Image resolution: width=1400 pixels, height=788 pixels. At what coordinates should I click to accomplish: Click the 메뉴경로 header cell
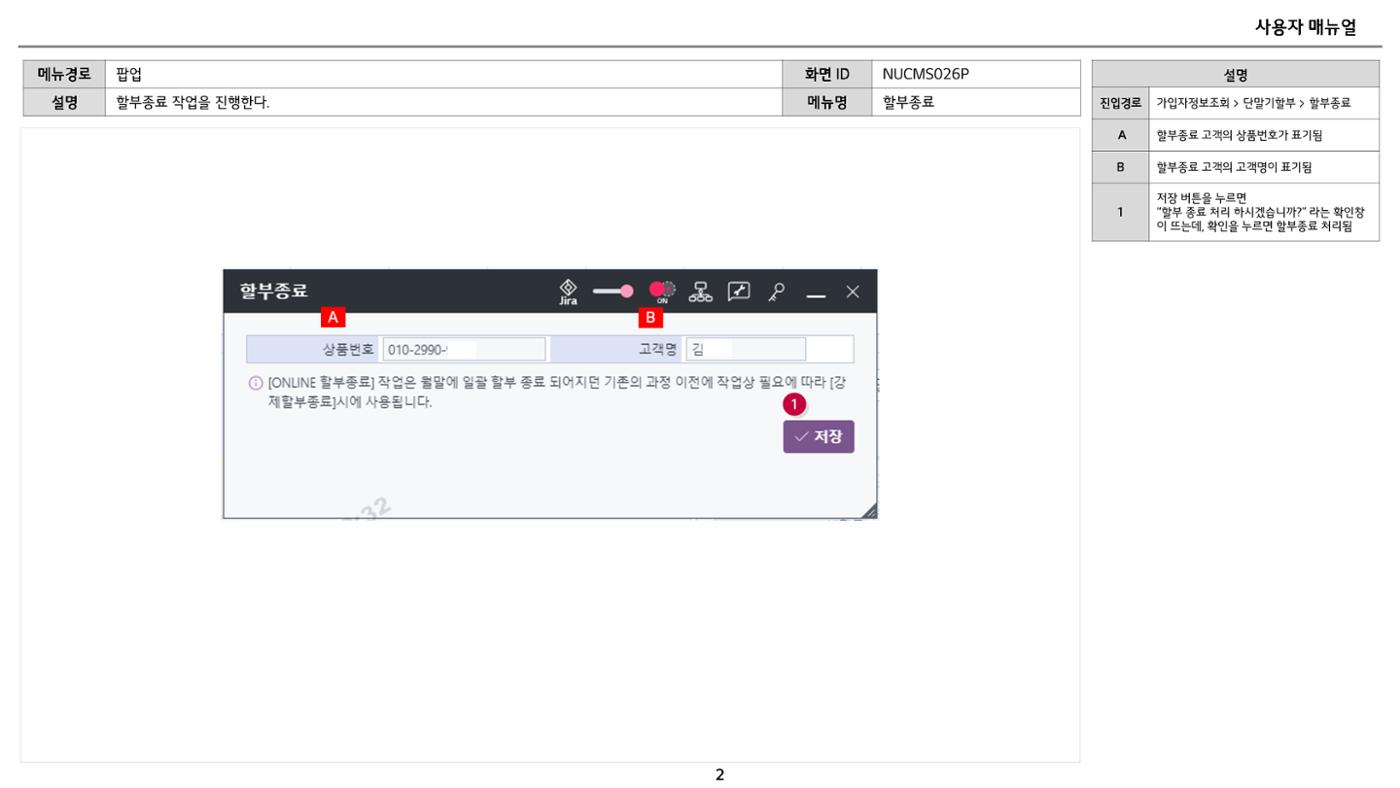(x=64, y=74)
